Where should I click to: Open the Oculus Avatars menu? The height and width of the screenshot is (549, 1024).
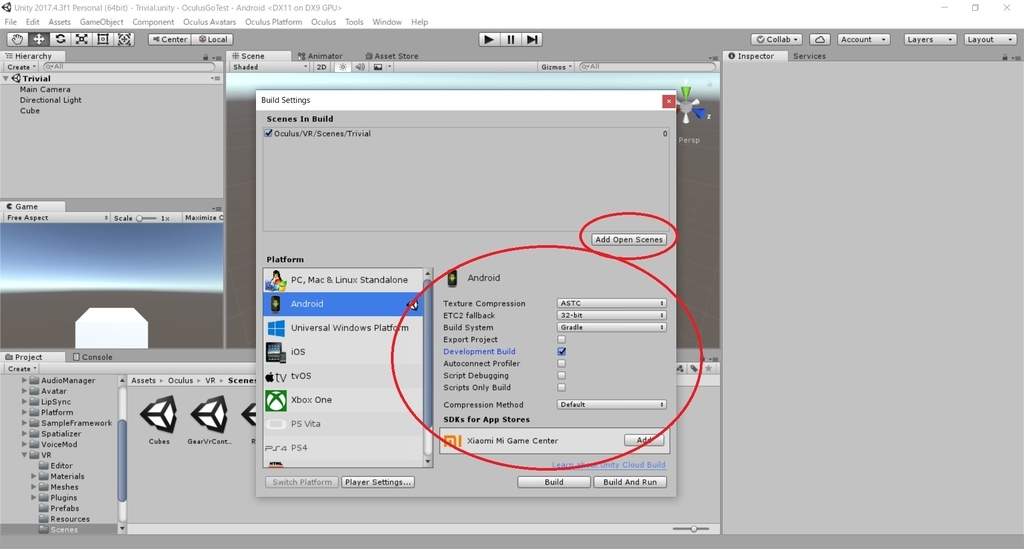point(209,22)
